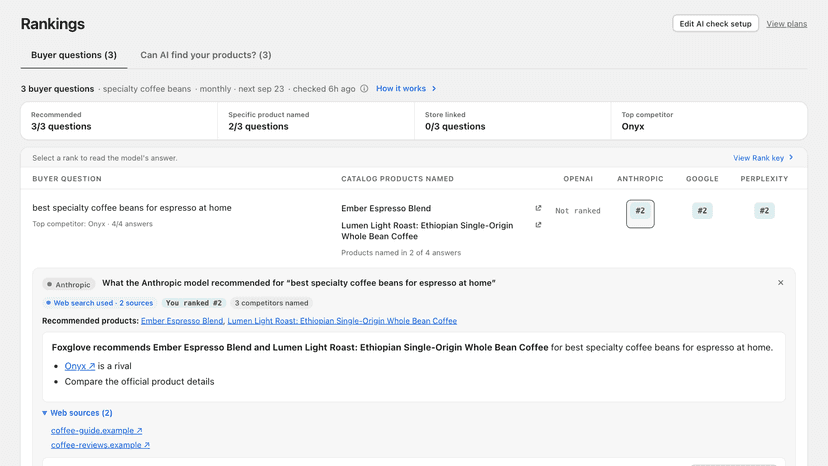Switch to Buyer questions (3) tab
The height and width of the screenshot is (466, 828).
[x=74, y=55]
